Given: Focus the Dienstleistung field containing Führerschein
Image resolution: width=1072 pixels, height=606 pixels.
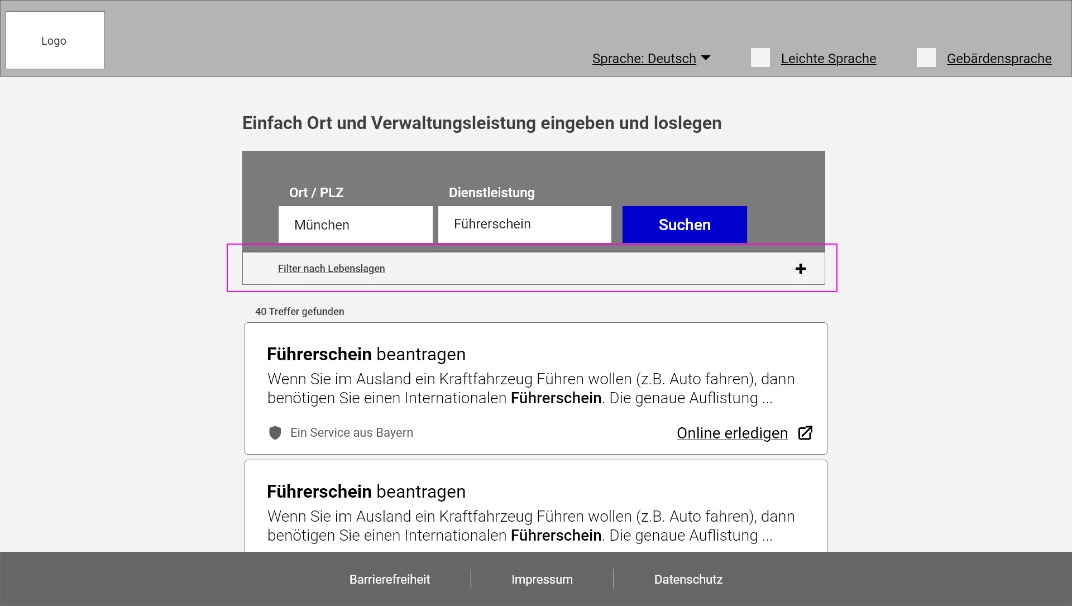Looking at the screenshot, I should coord(524,224).
